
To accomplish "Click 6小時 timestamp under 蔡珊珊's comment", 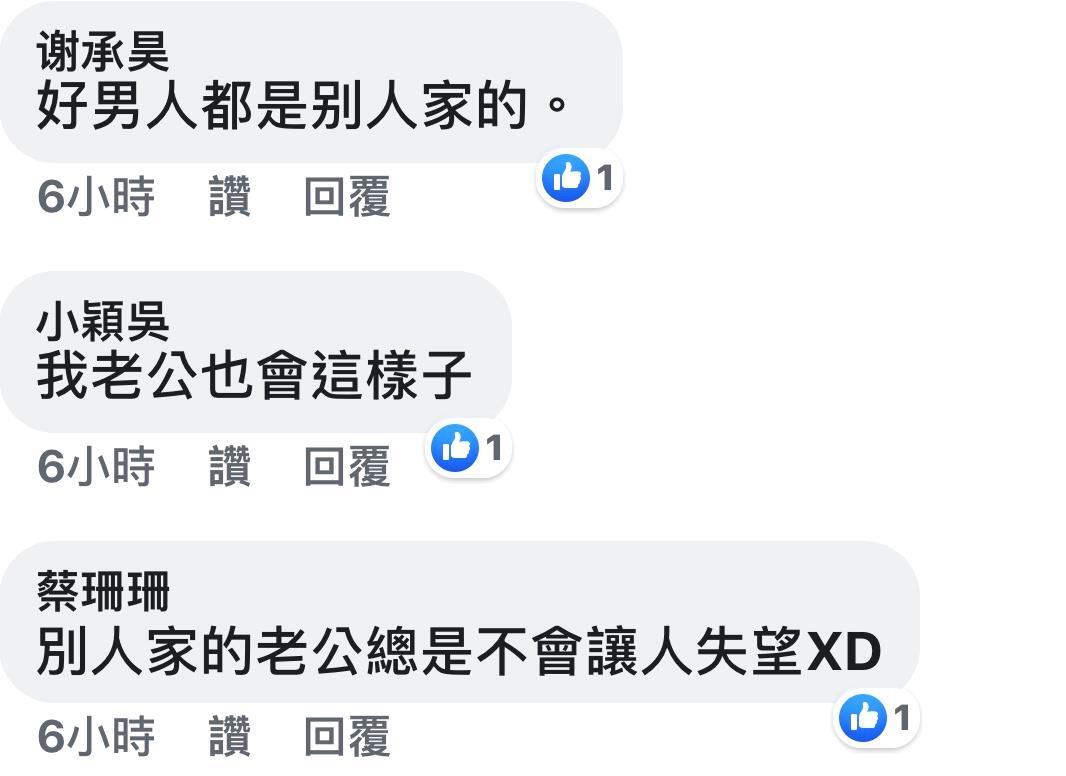I will pyautogui.click(x=97, y=736).
